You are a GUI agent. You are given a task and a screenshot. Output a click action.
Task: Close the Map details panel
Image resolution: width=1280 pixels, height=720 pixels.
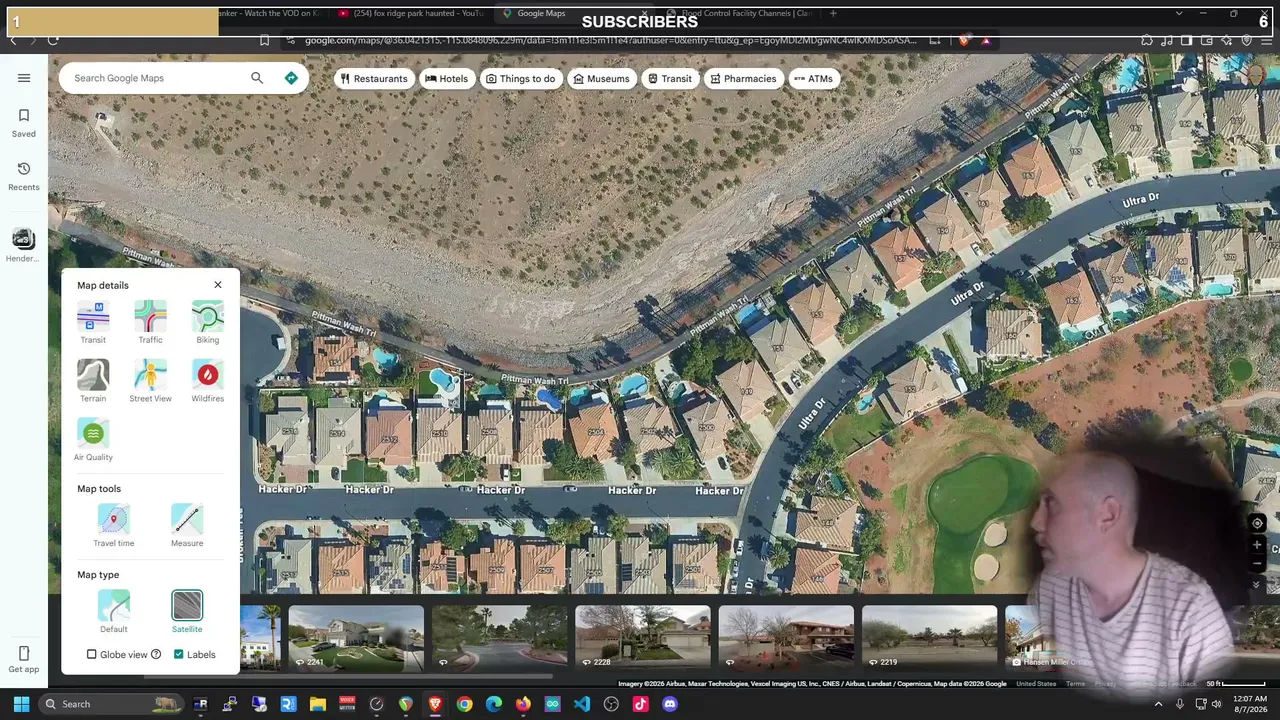click(218, 285)
